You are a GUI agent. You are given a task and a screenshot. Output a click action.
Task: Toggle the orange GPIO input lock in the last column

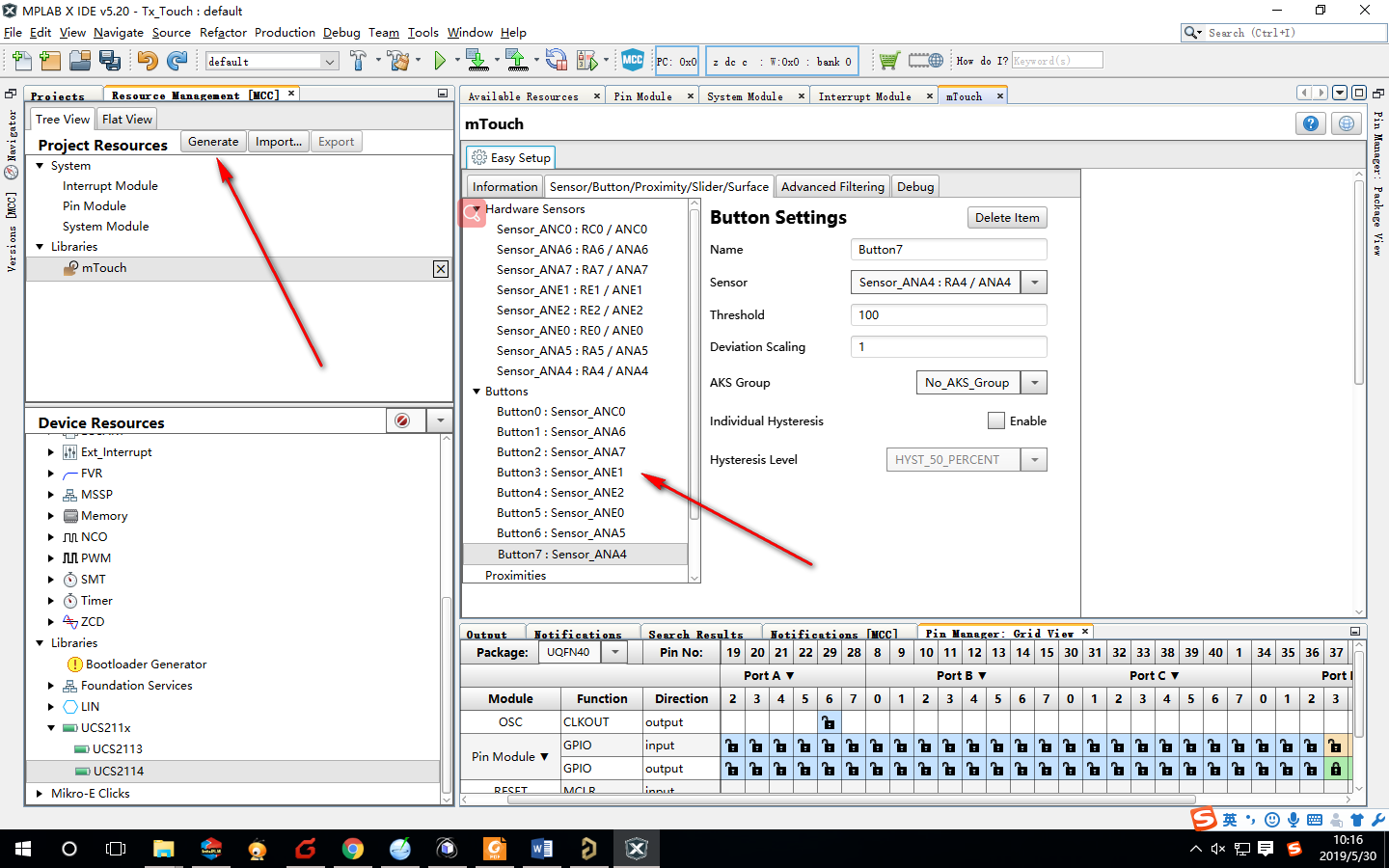(1336, 746)
